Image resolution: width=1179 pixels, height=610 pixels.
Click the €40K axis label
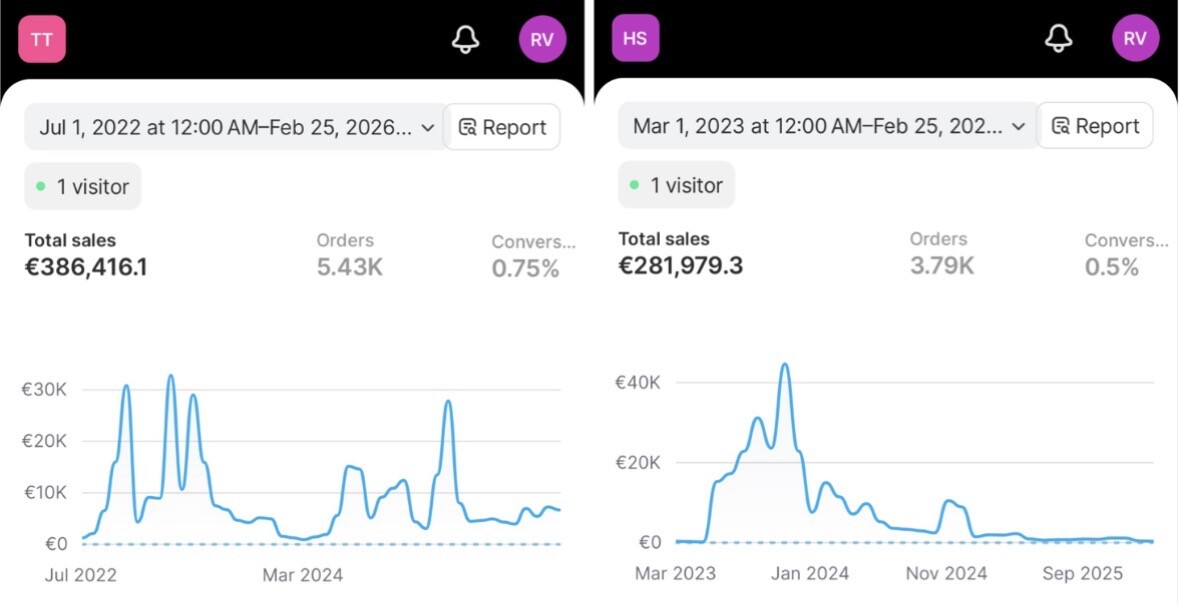638,381
